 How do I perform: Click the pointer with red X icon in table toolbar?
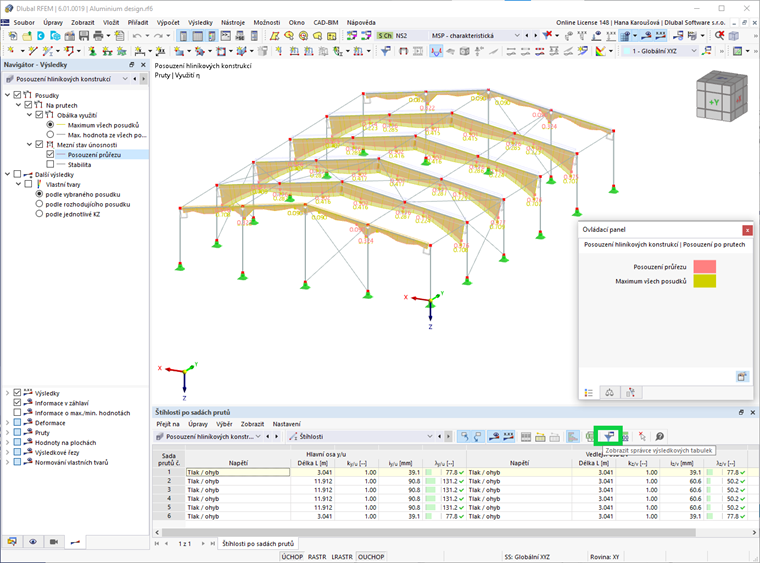point(642,437)
